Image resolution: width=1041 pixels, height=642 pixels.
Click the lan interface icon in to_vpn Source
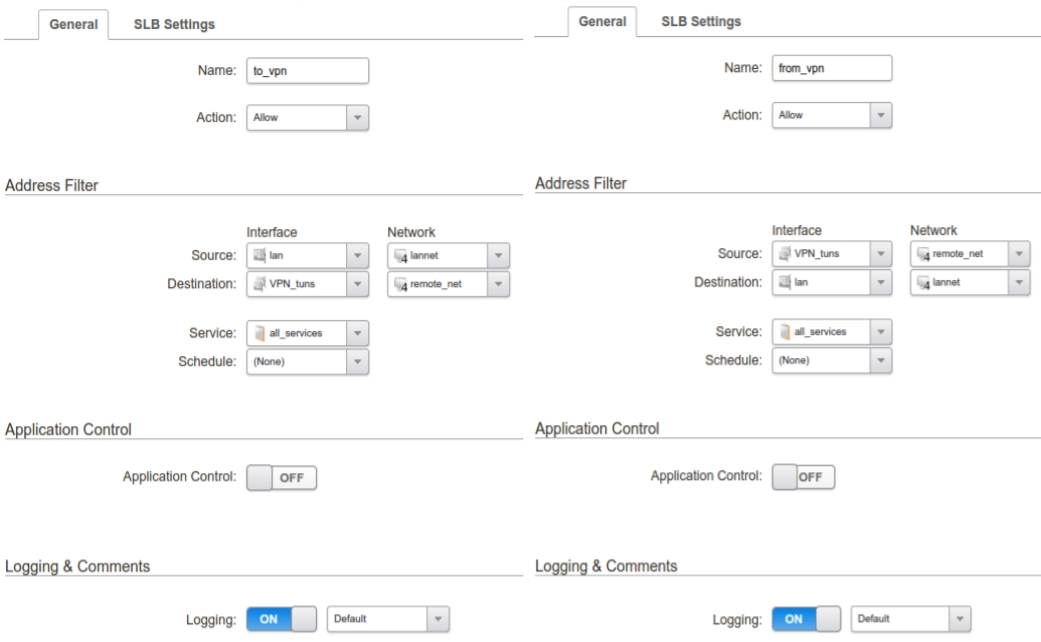pyautogui.click(x=258, y=255)
